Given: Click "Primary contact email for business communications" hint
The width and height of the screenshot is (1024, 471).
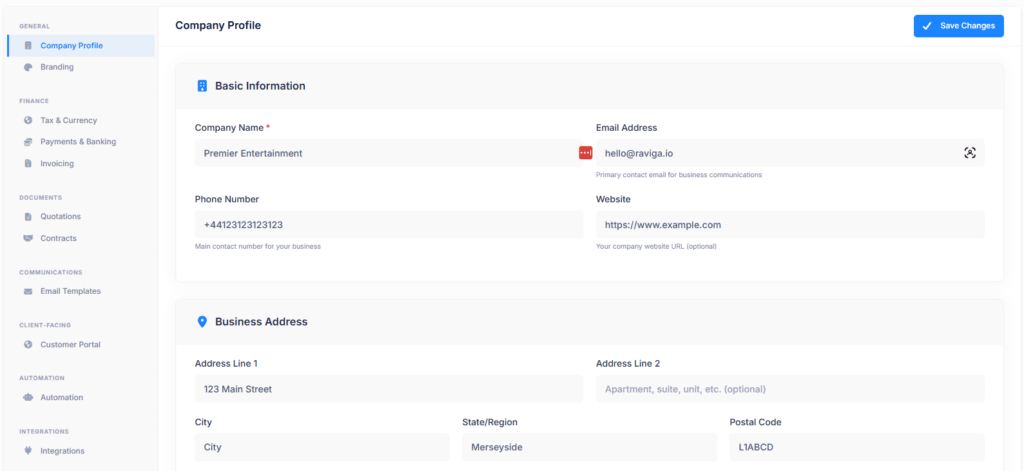Looking at the screenshot, I should click(x=679, y=175).
